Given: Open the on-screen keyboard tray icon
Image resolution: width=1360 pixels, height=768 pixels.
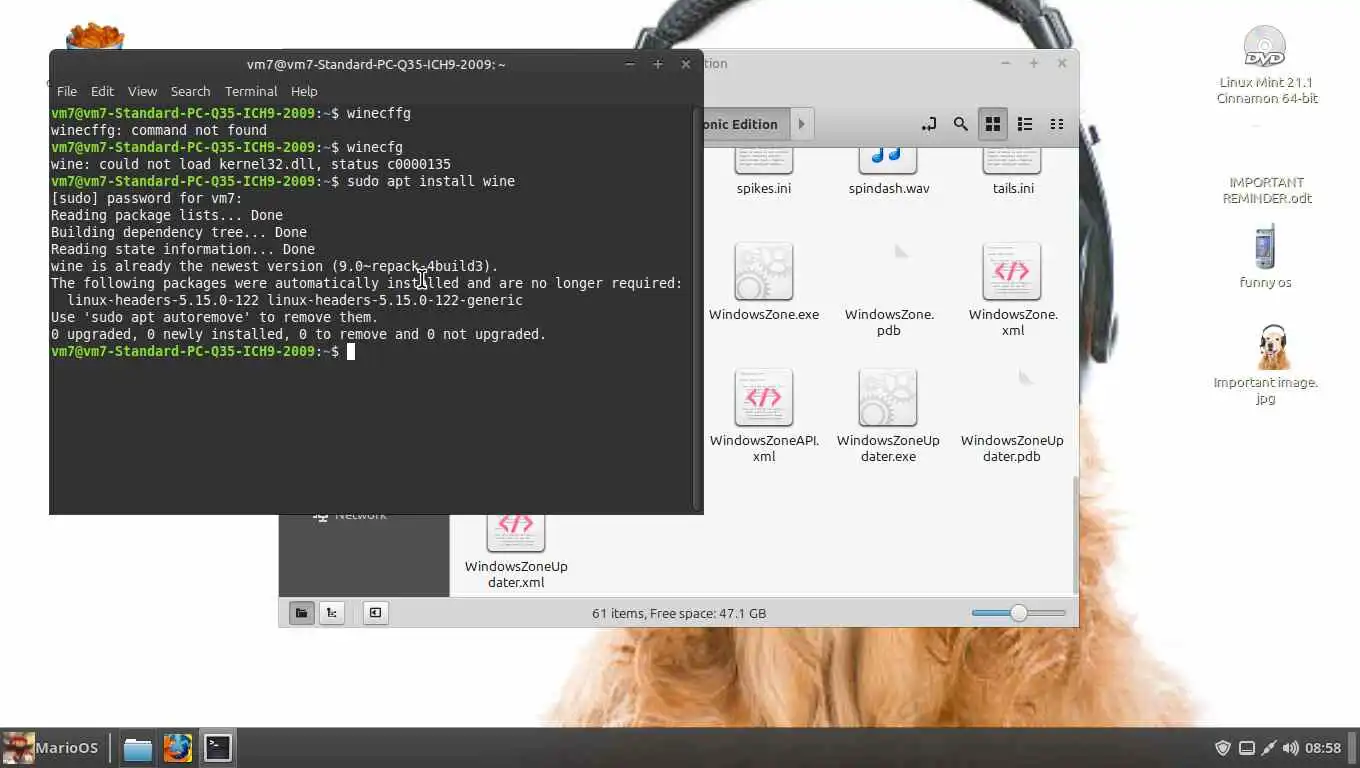Looking at the screenshot, I should click(1246, 748).
